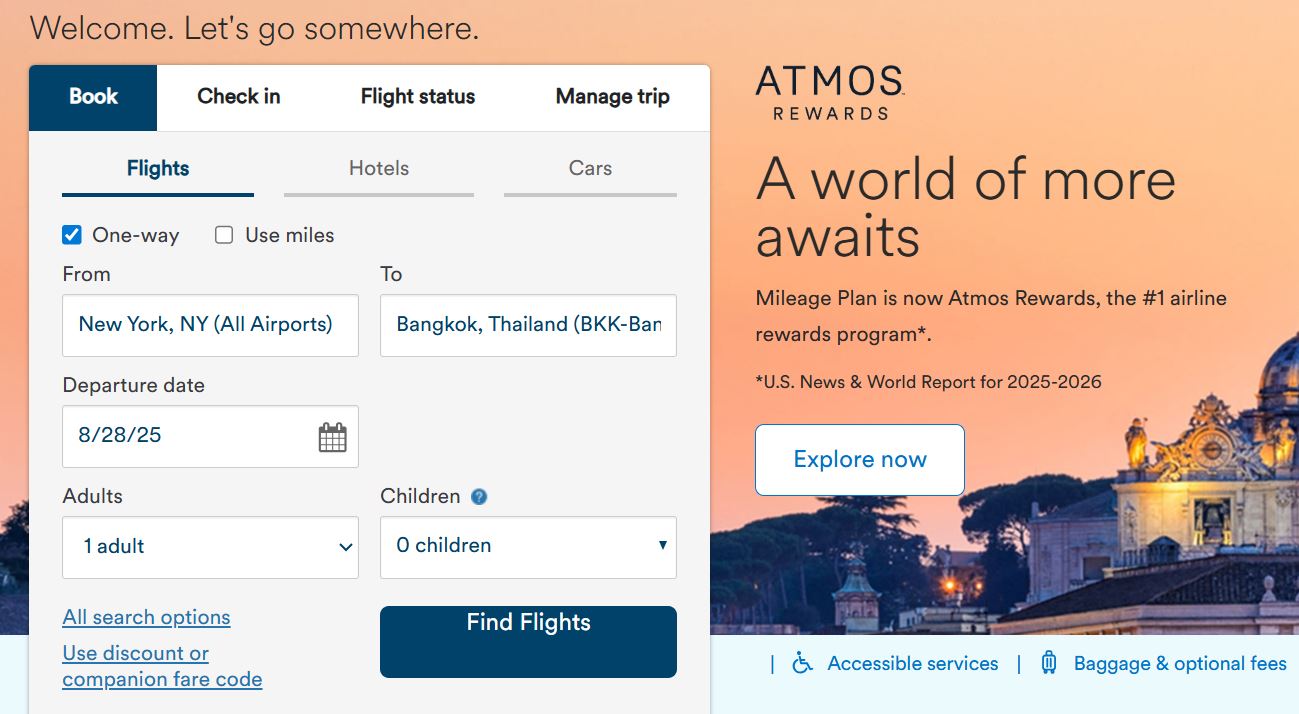Open the 0 children dropdown

coord(528,547)
